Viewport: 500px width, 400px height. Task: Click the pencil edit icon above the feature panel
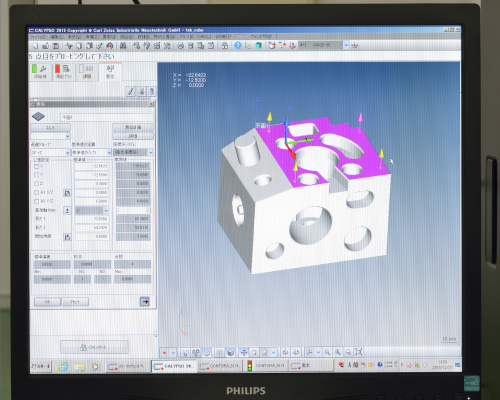pos(131,91)
